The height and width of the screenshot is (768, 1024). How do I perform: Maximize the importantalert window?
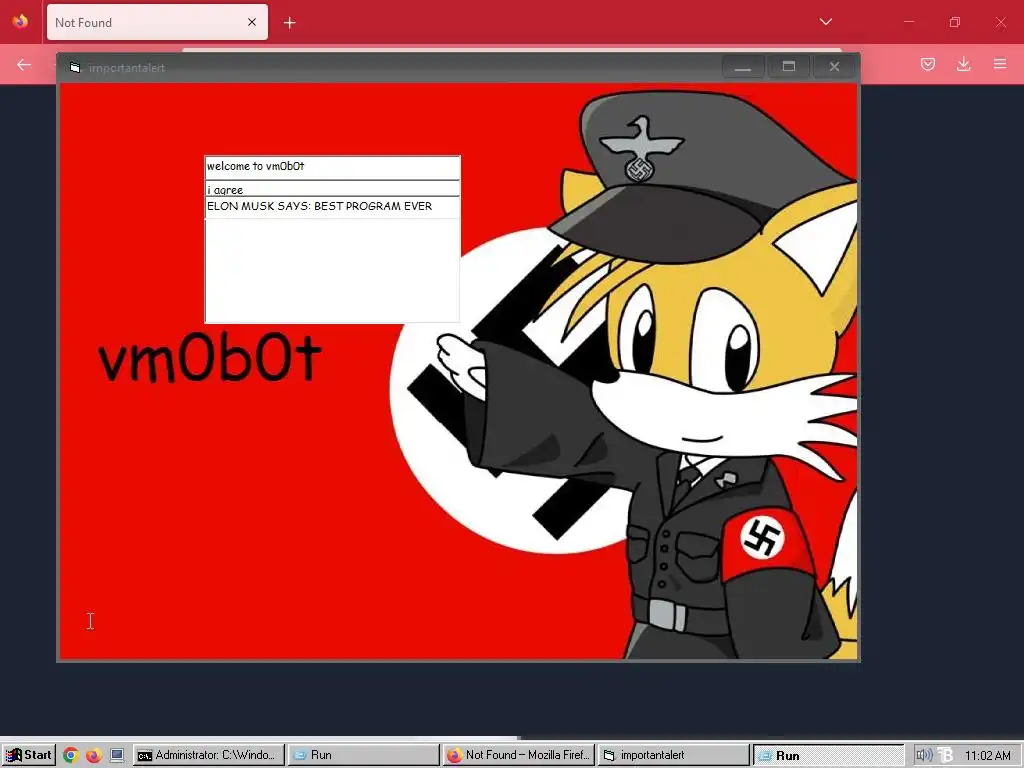click(x=789, y=67)
